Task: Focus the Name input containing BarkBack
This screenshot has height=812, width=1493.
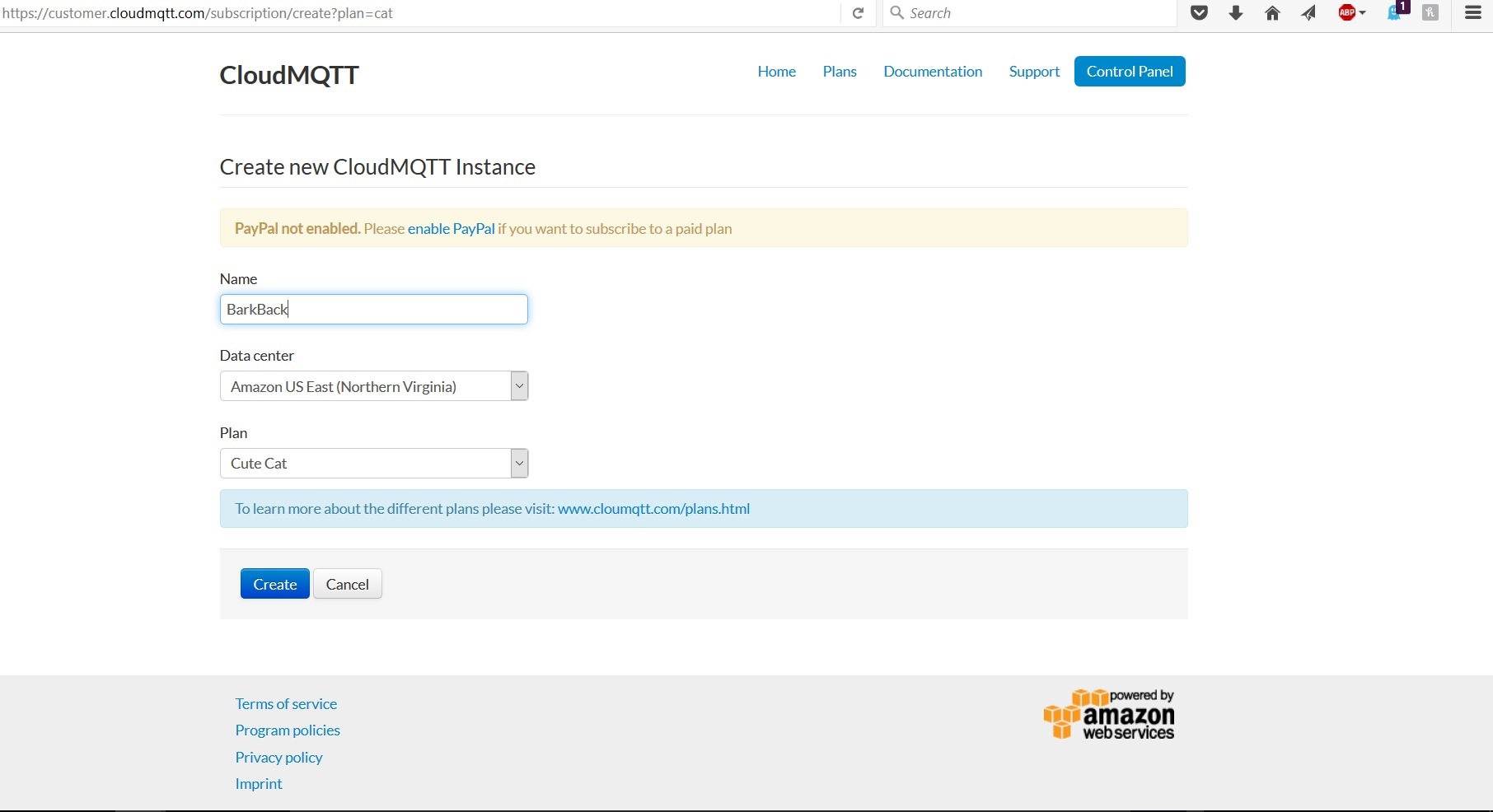Action: 374,310
